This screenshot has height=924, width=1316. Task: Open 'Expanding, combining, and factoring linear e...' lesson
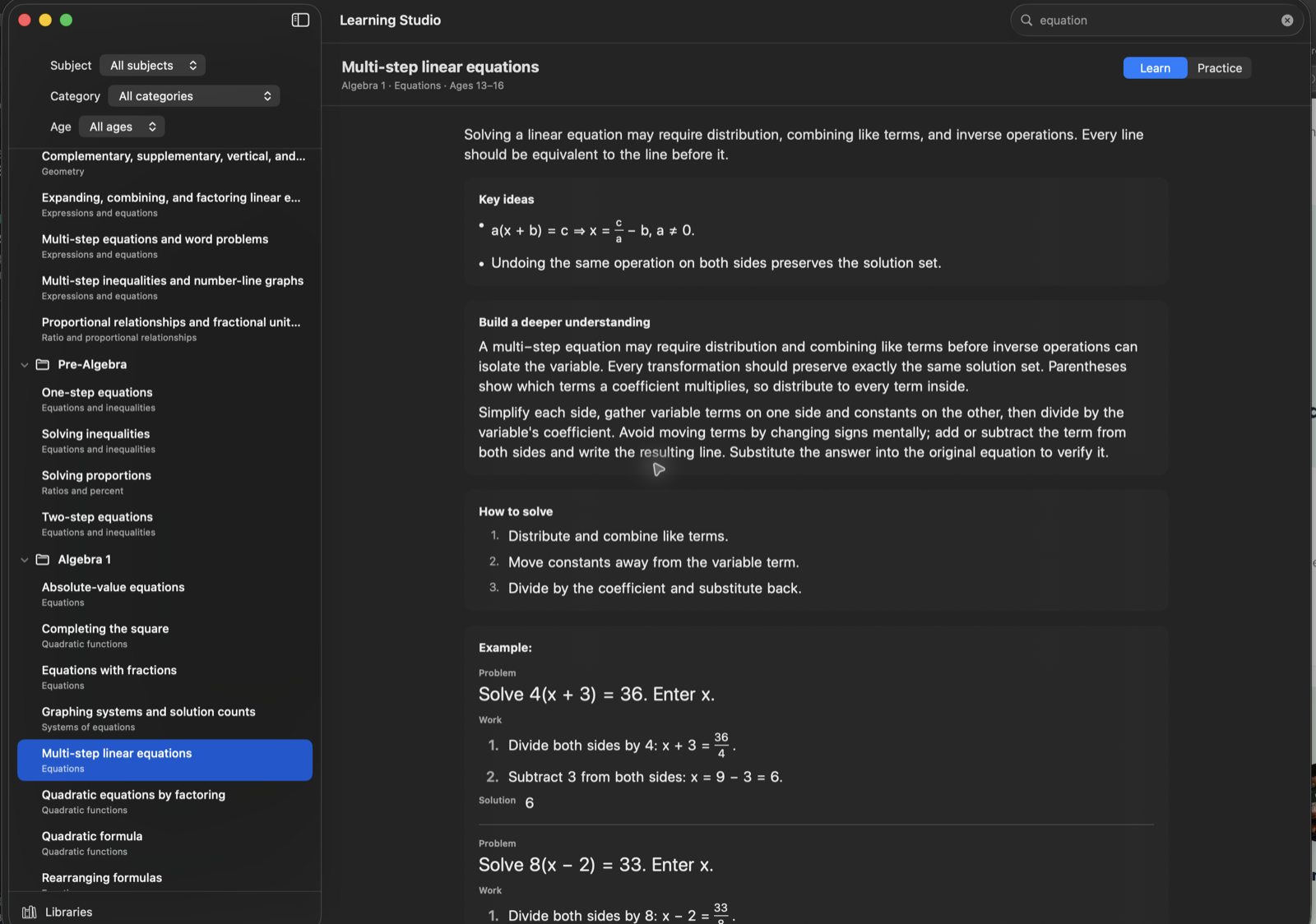(x=164, y=205)
